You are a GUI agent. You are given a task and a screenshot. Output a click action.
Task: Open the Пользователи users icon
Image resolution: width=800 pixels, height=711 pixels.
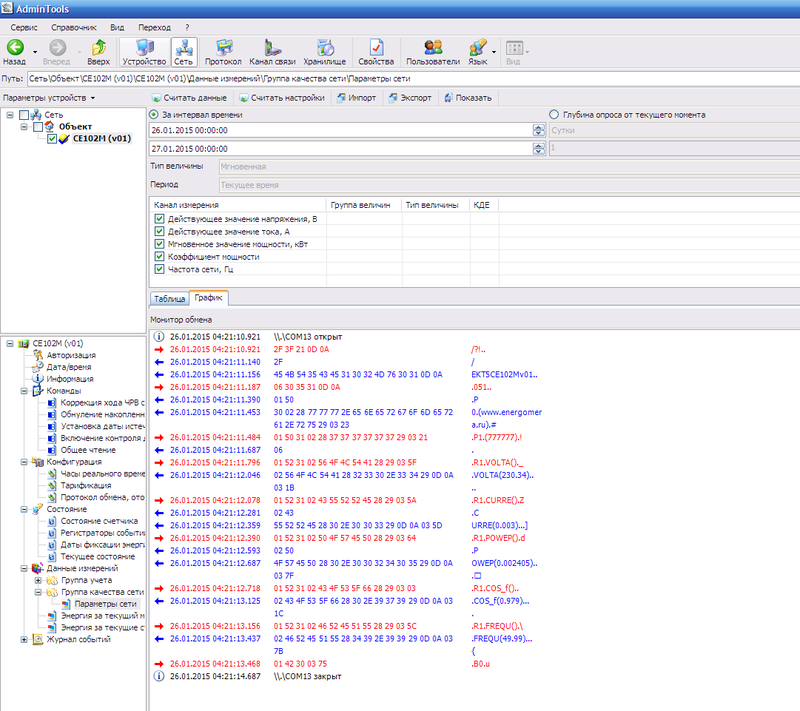pos(433,47)
